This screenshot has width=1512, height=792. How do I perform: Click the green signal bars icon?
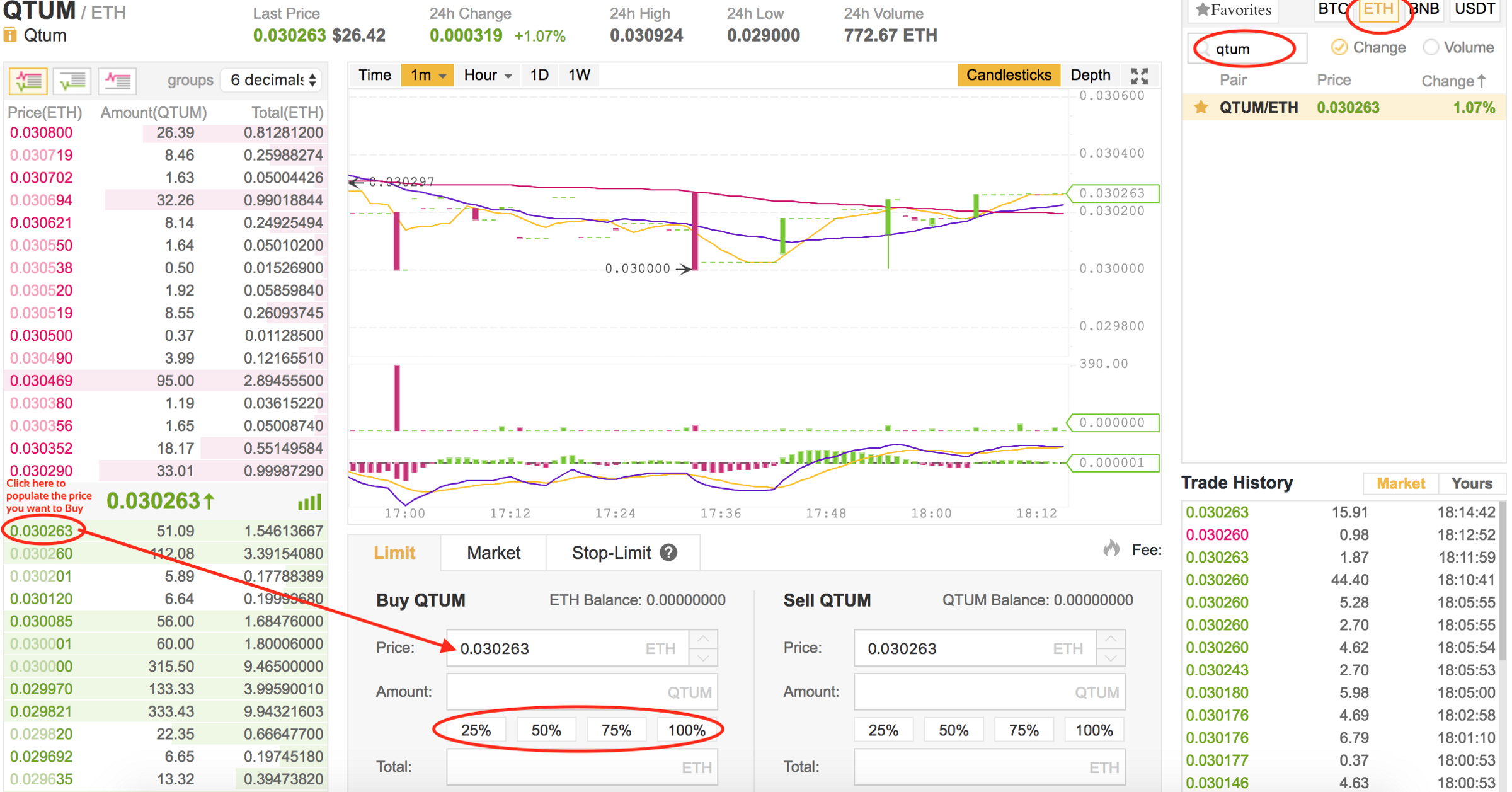pos(309,502)
